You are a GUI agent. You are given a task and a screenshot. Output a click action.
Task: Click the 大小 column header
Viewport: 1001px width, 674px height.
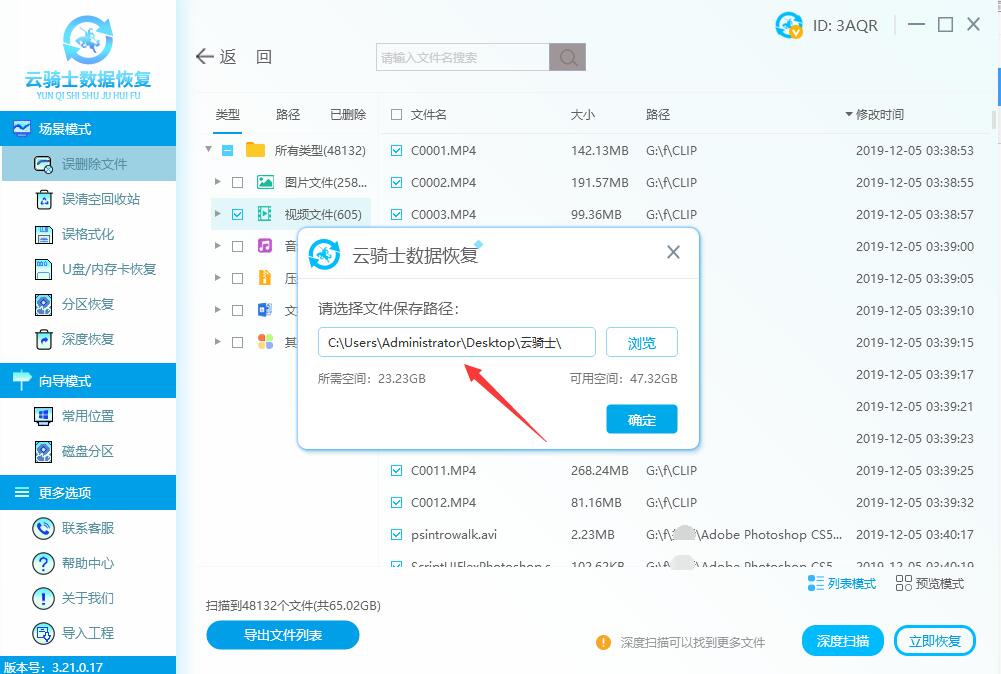click(x=582, y=114)
